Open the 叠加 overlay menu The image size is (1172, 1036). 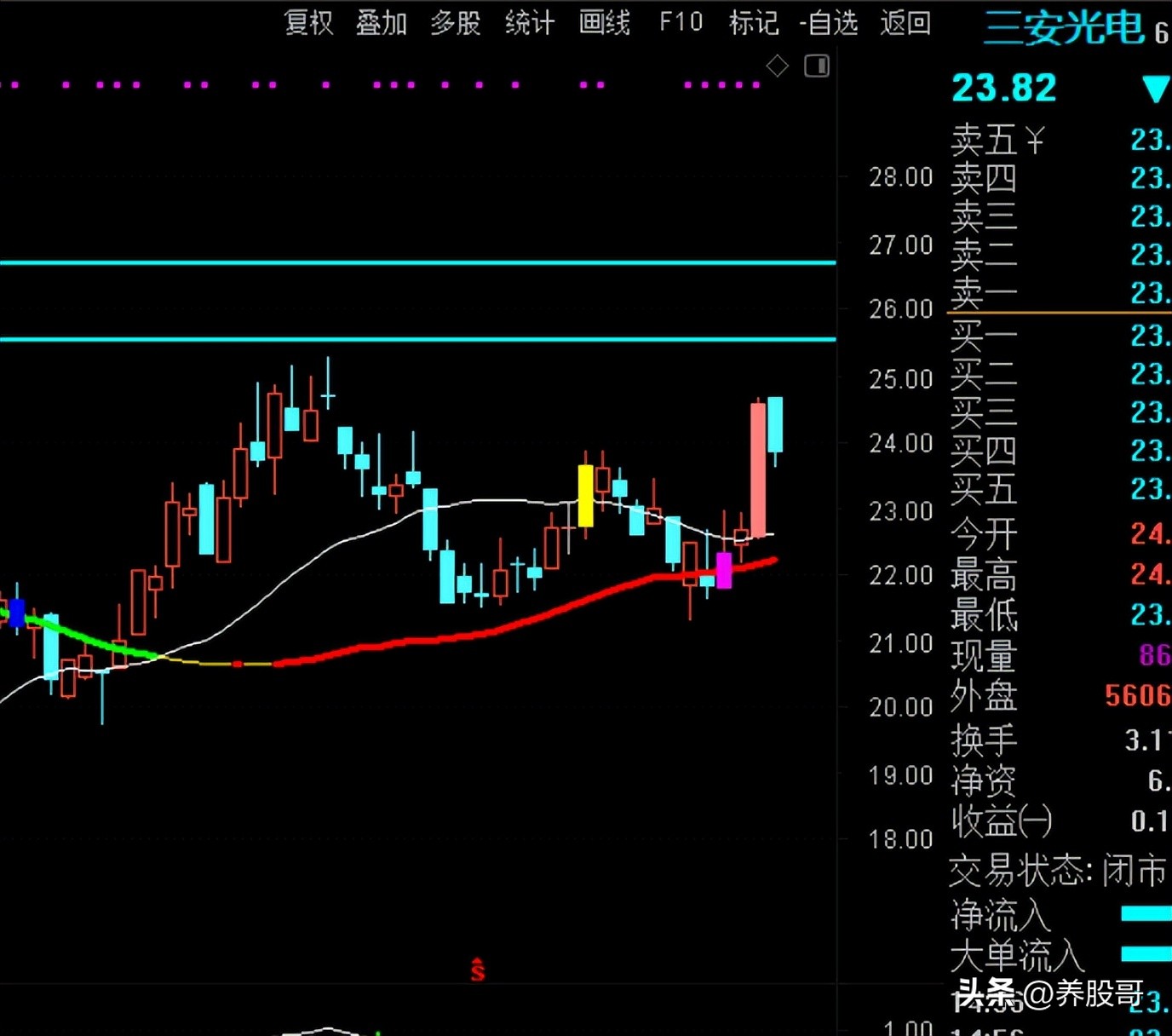click(x=382, y=22)
